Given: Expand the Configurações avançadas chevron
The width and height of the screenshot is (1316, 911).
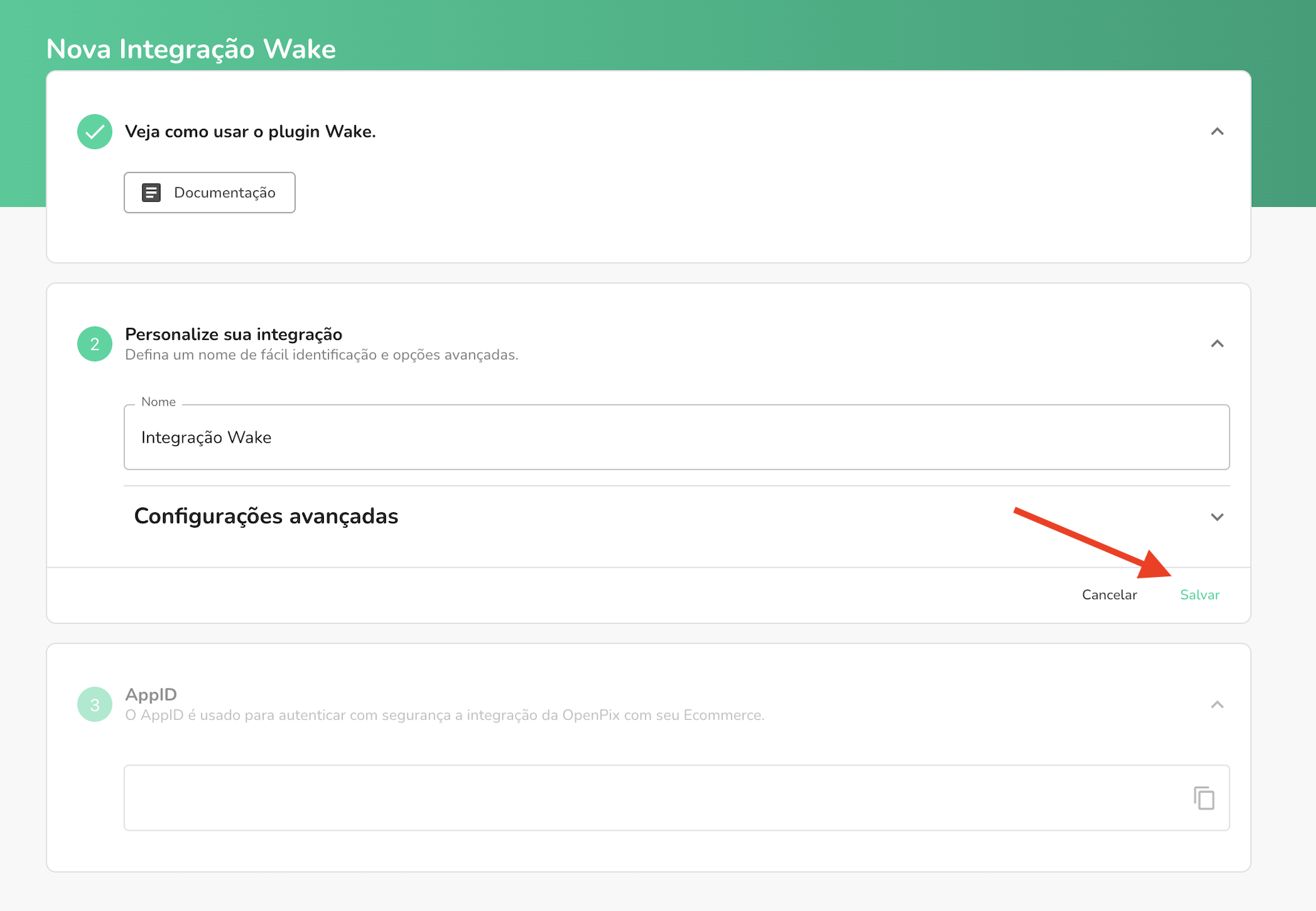Looking at the screenshot, I should 1216,517.
